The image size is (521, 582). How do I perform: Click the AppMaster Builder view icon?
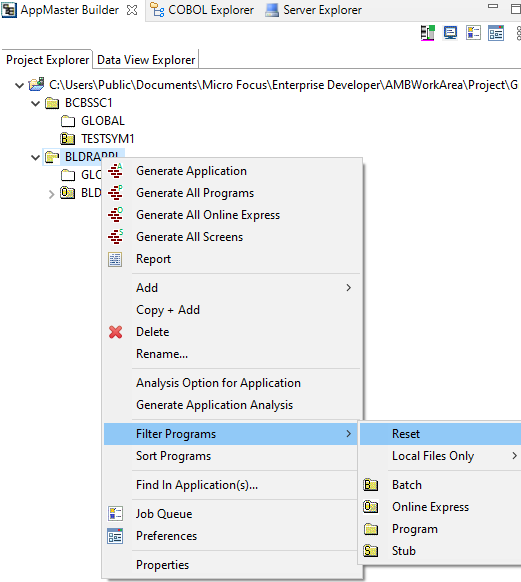click(9, 10)
